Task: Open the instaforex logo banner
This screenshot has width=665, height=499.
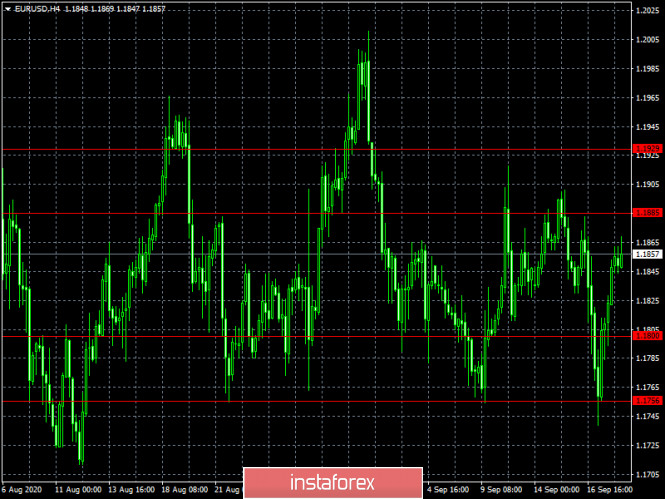Action: click(333, 482)
